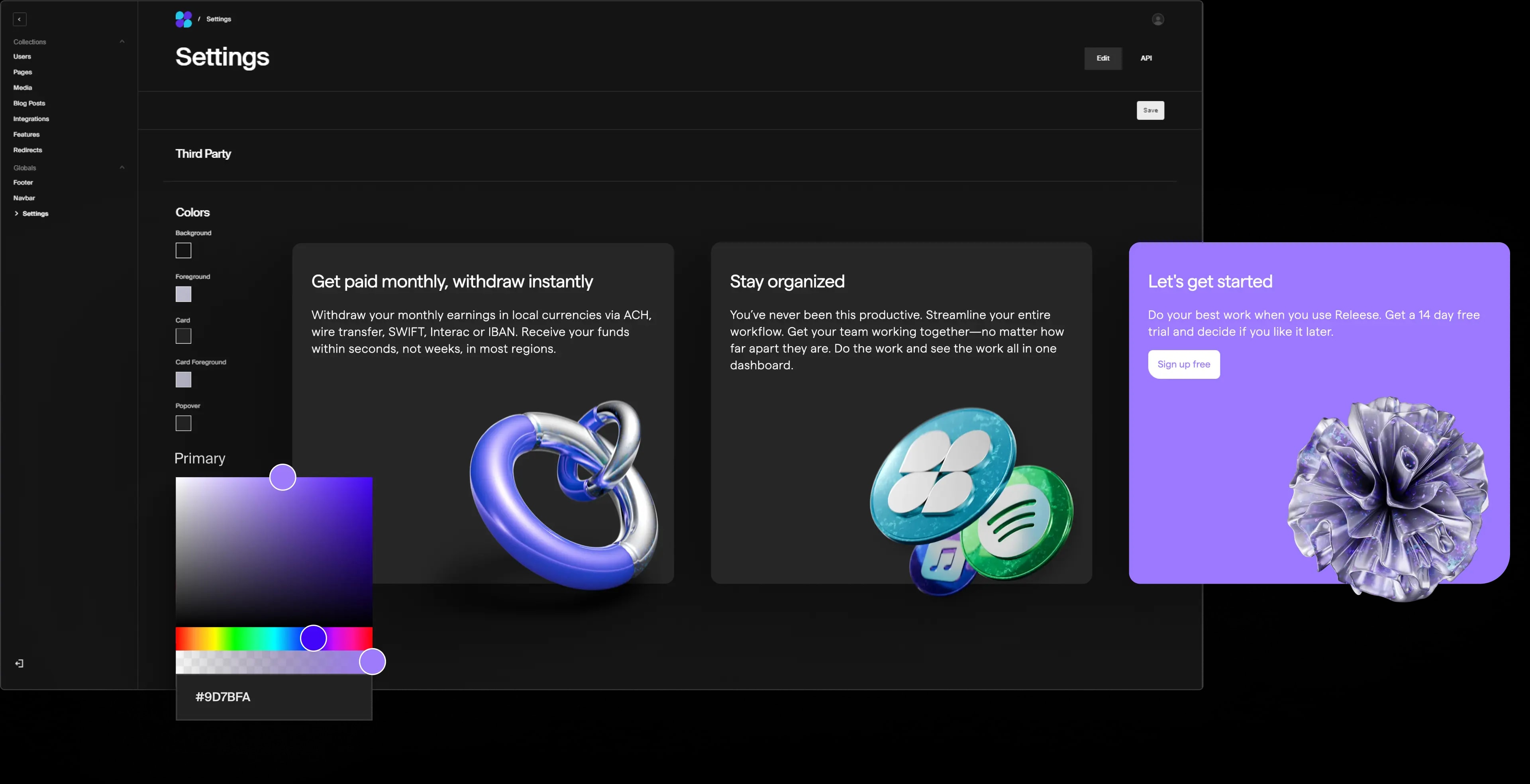The width and height of the screenshot is (1530, 784).
Task: Switch to the API tab
Action: (x=1146, y=58)
